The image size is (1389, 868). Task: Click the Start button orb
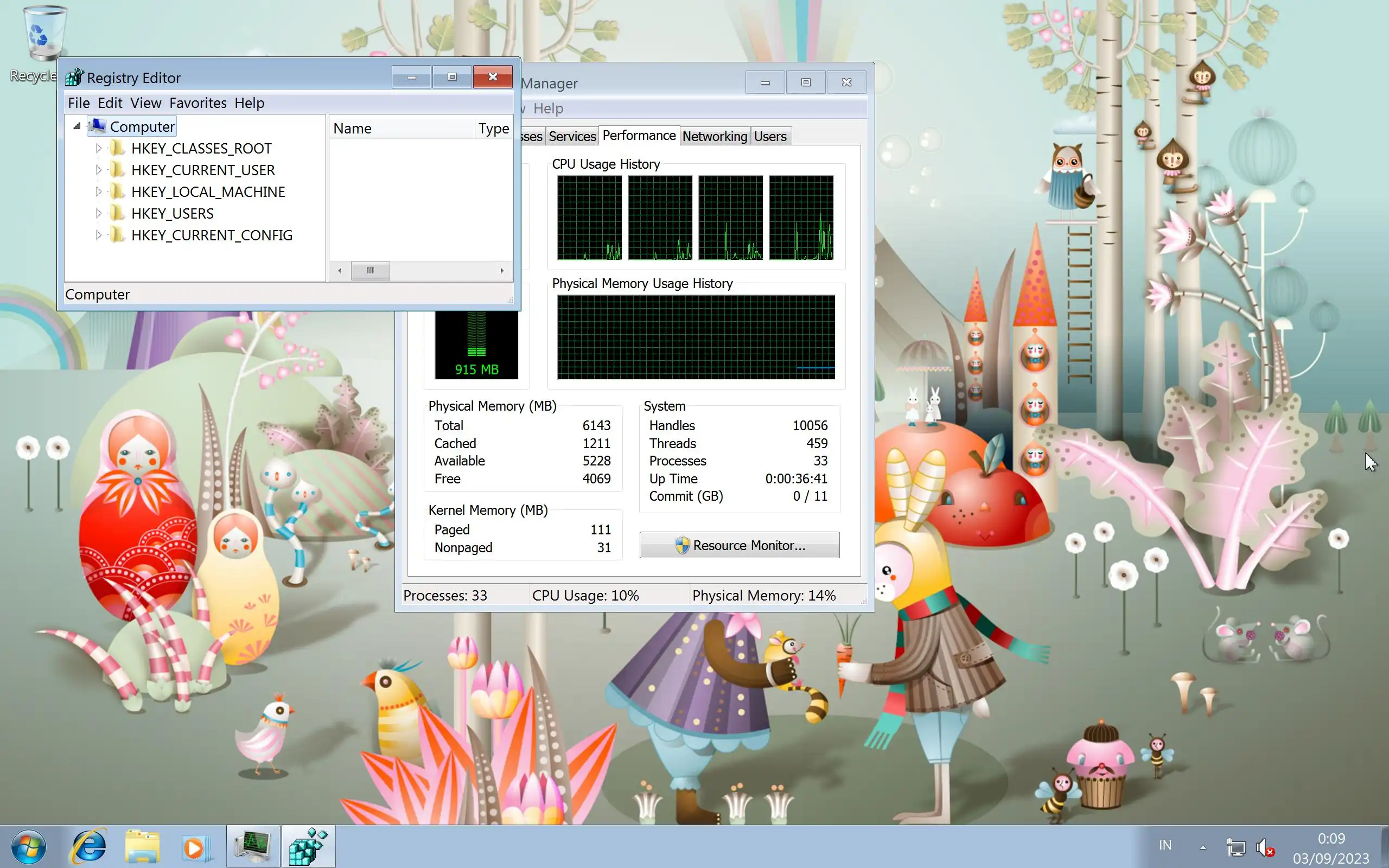(x=29, y=846)
